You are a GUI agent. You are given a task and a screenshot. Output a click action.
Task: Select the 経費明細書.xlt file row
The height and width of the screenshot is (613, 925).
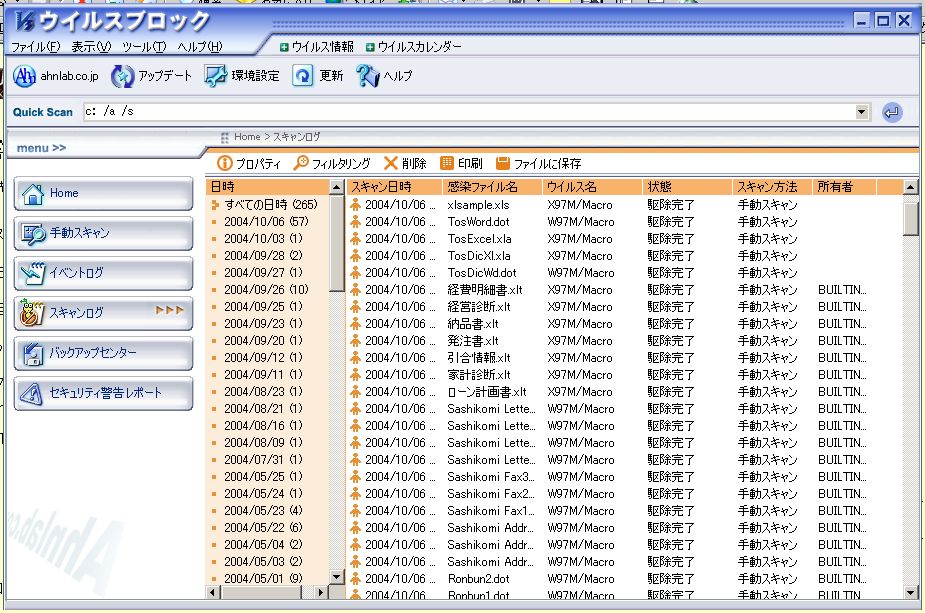(624, 290)
